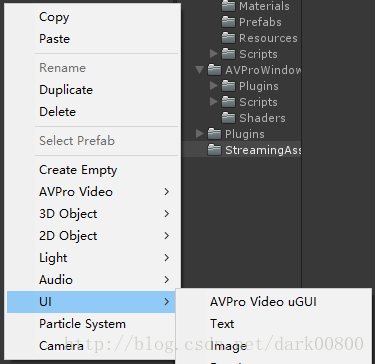Click the Materials folder icon

pyautogui.click(x=228, y=6)
